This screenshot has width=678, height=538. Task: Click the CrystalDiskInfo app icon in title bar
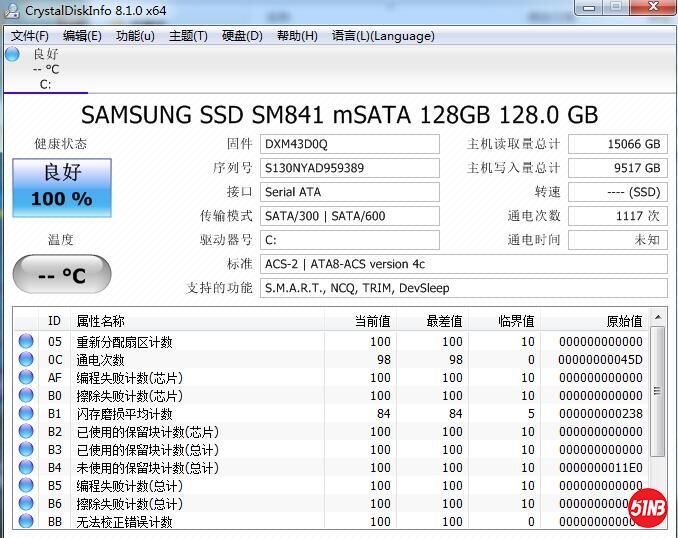point(10,10)
